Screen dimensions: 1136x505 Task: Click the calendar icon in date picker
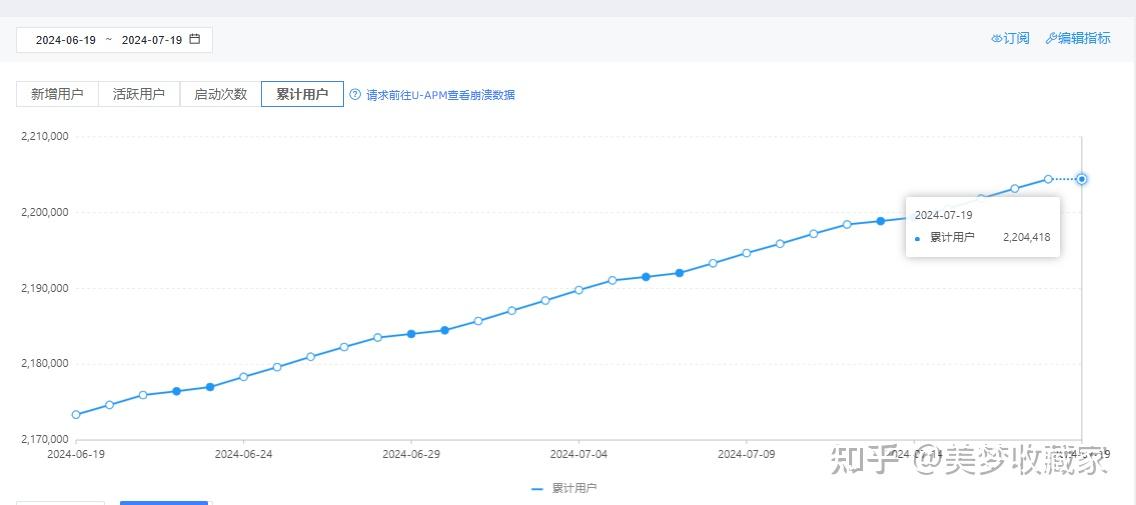point(195,39)
